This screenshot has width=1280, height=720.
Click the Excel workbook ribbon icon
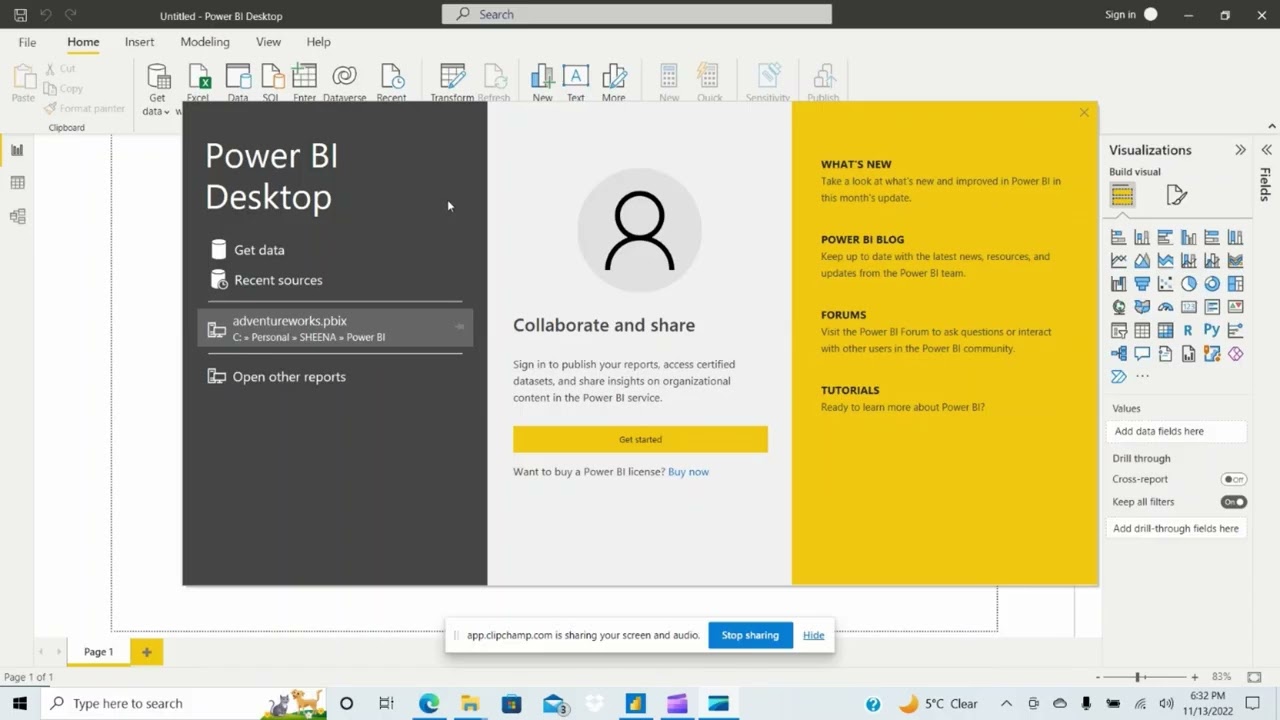198,82
